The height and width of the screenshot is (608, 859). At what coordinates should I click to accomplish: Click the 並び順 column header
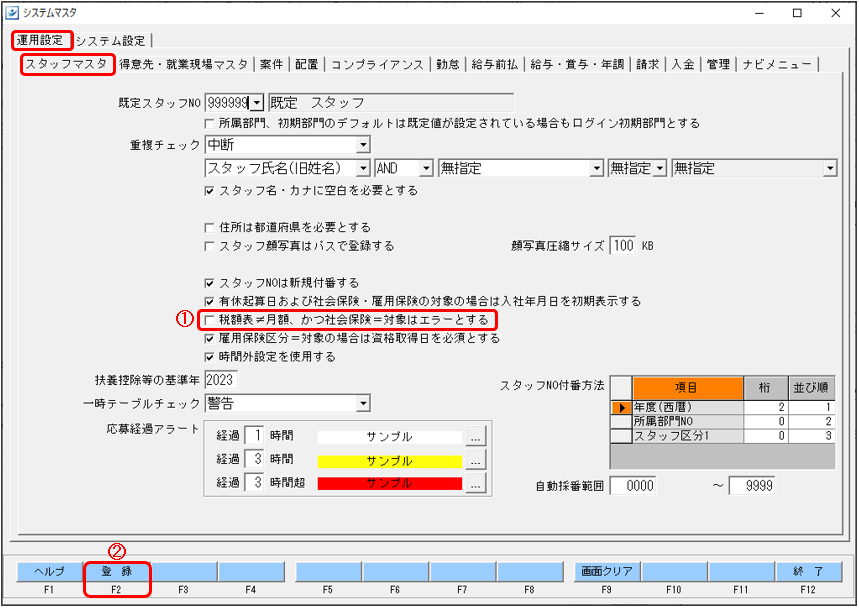pyautogui.click(x=811, y=388)
